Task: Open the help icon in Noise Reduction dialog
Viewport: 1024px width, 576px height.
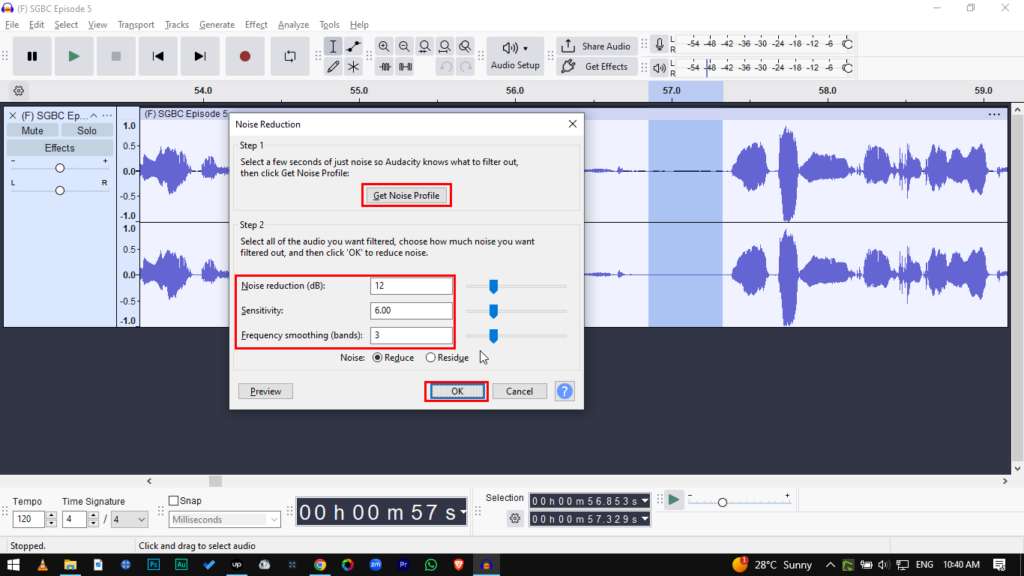Action: pos(564,391)
